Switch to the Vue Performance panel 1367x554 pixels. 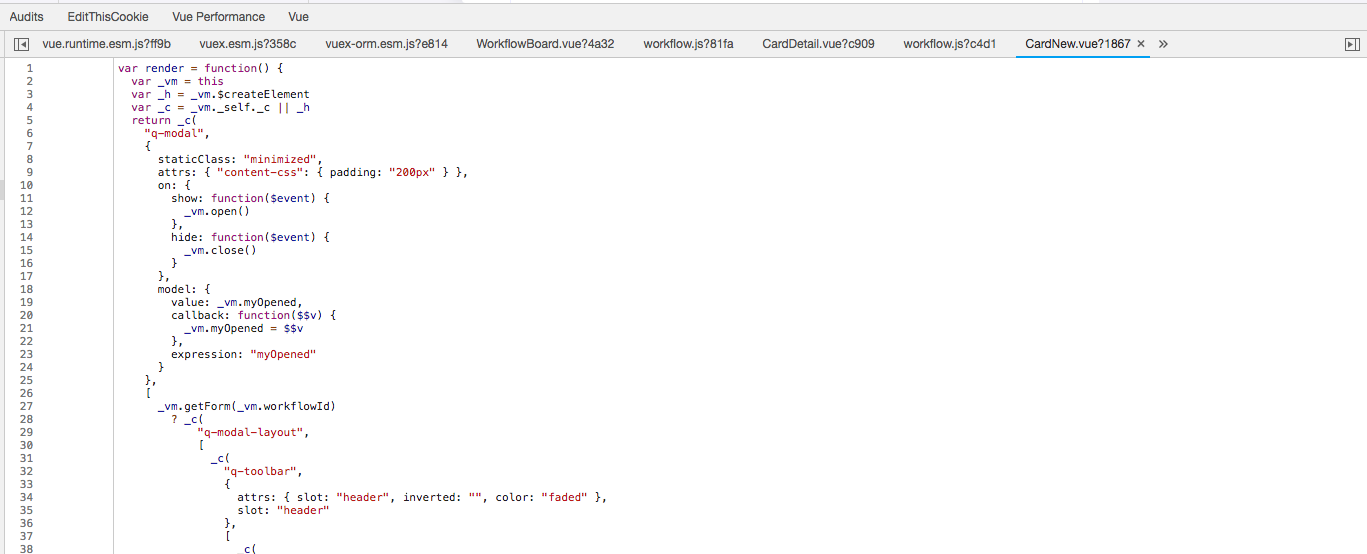[x=218, y=17]
